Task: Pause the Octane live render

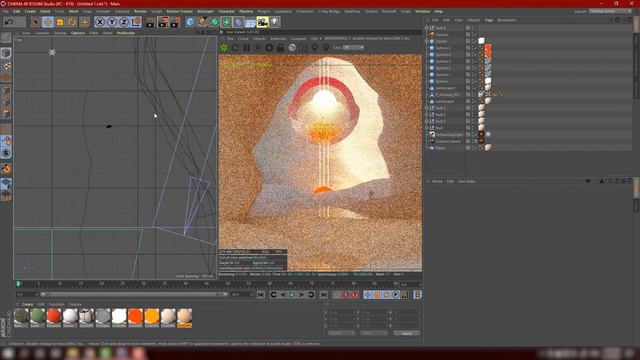Action: [247, 48]
